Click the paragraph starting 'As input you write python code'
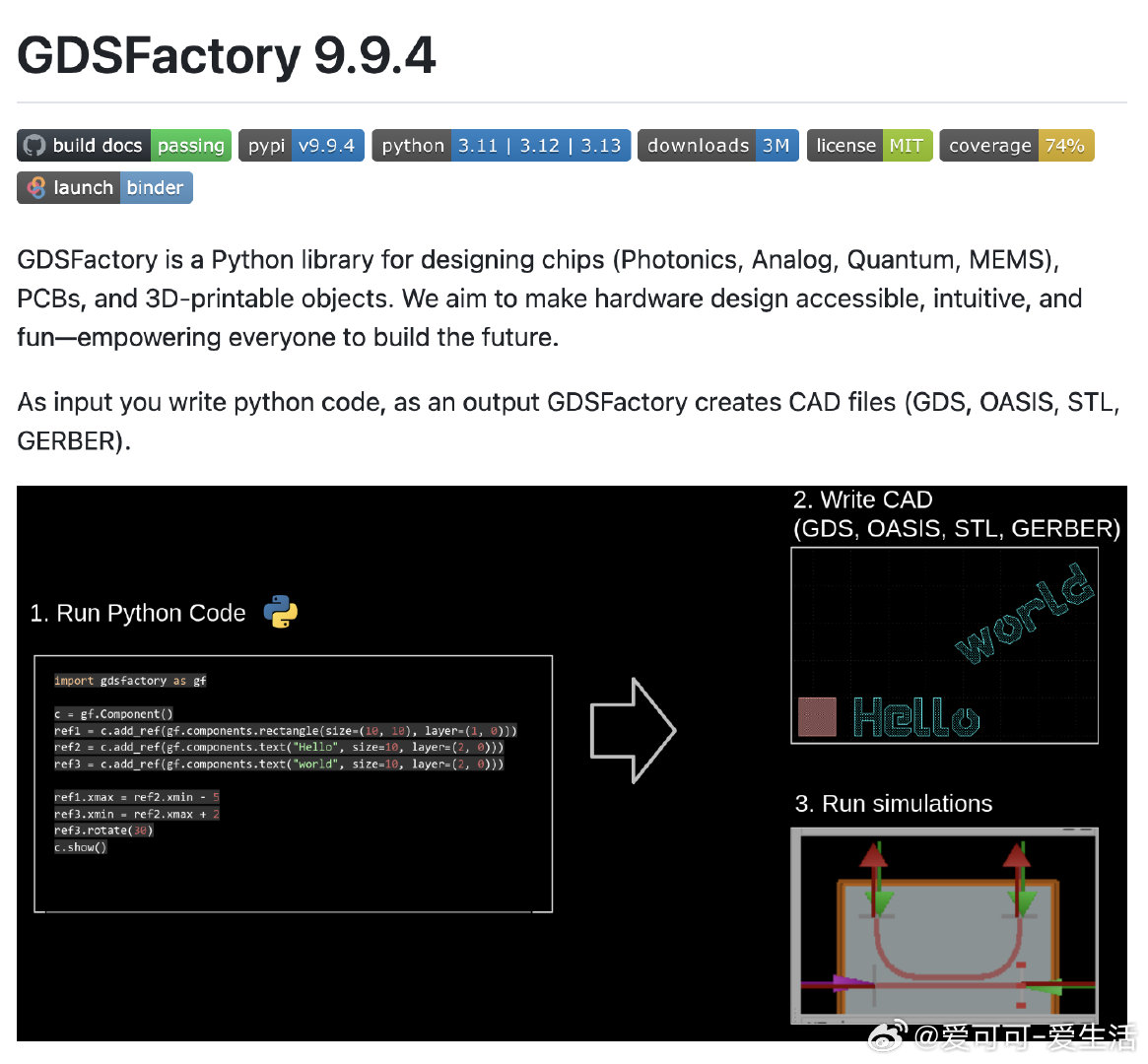The height and width of the screenshot is (1064, 1148). point(569,422)
